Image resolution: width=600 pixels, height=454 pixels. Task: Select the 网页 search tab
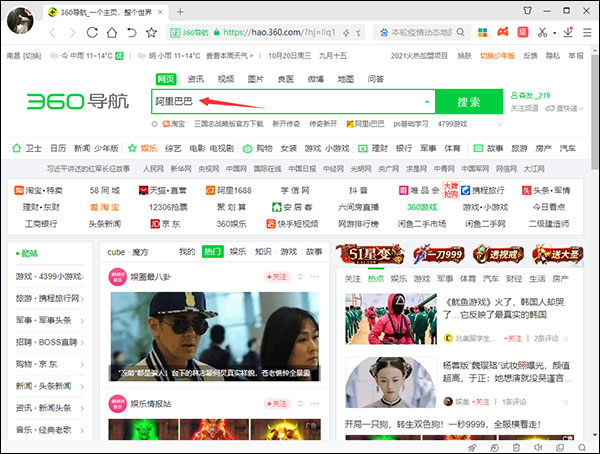166,79
